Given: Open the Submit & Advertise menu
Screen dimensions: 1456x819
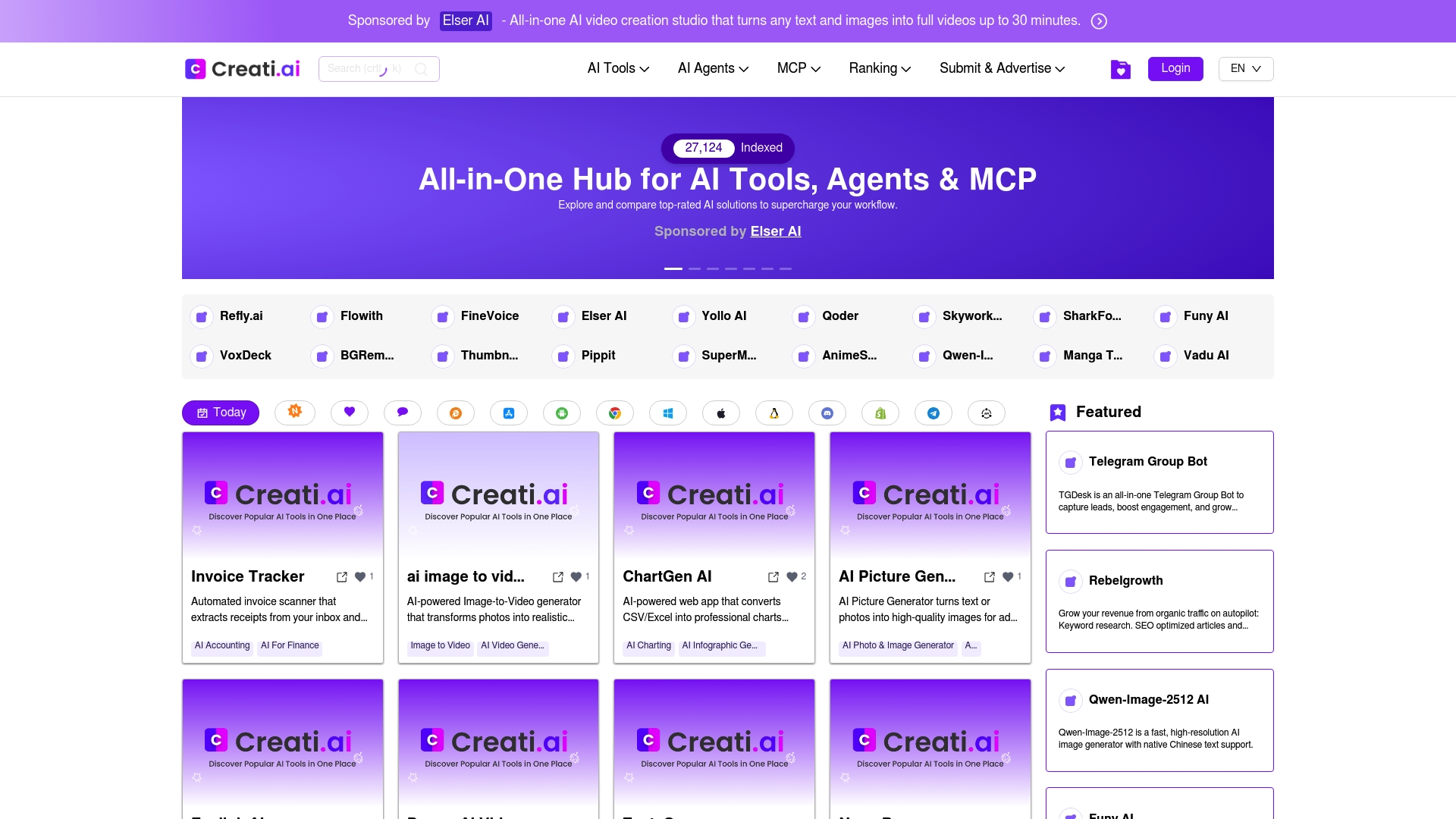Looking at the screenshot, I should tap(1001, 68).
